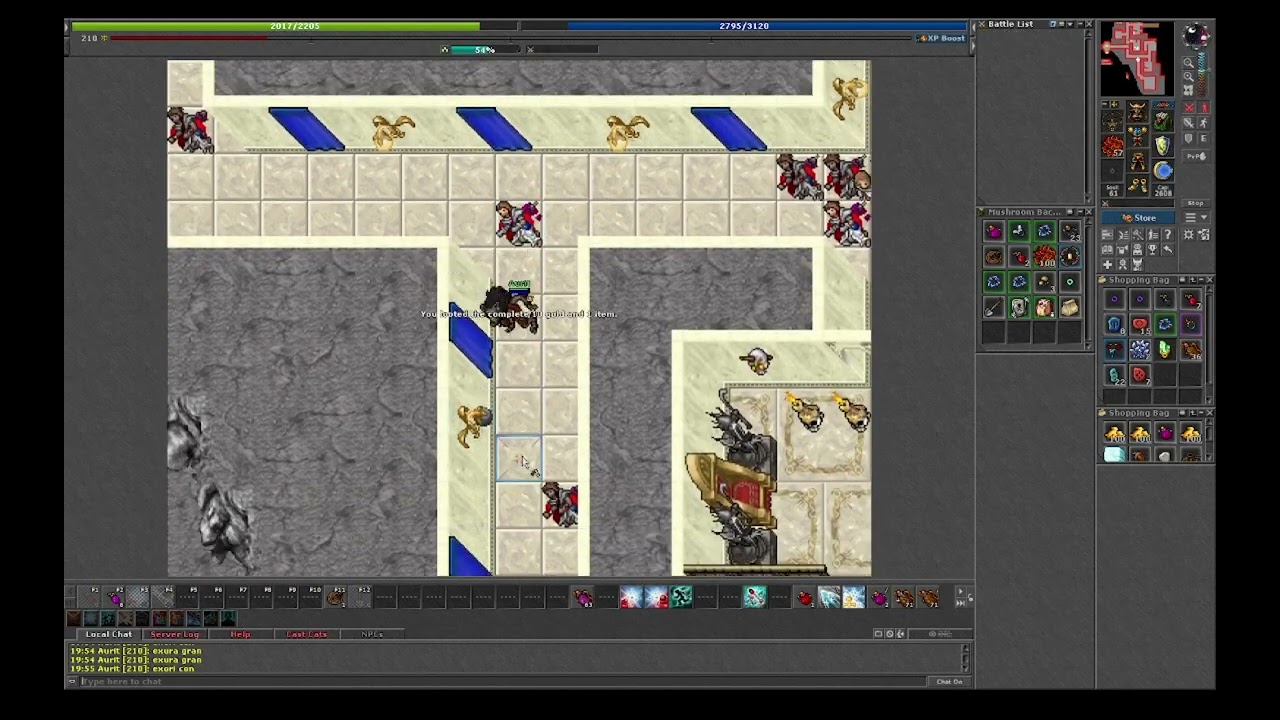Adjust the minimap floor level slider
Viewport: 1280px width, 720px height.
click(x=1202, y=74)
